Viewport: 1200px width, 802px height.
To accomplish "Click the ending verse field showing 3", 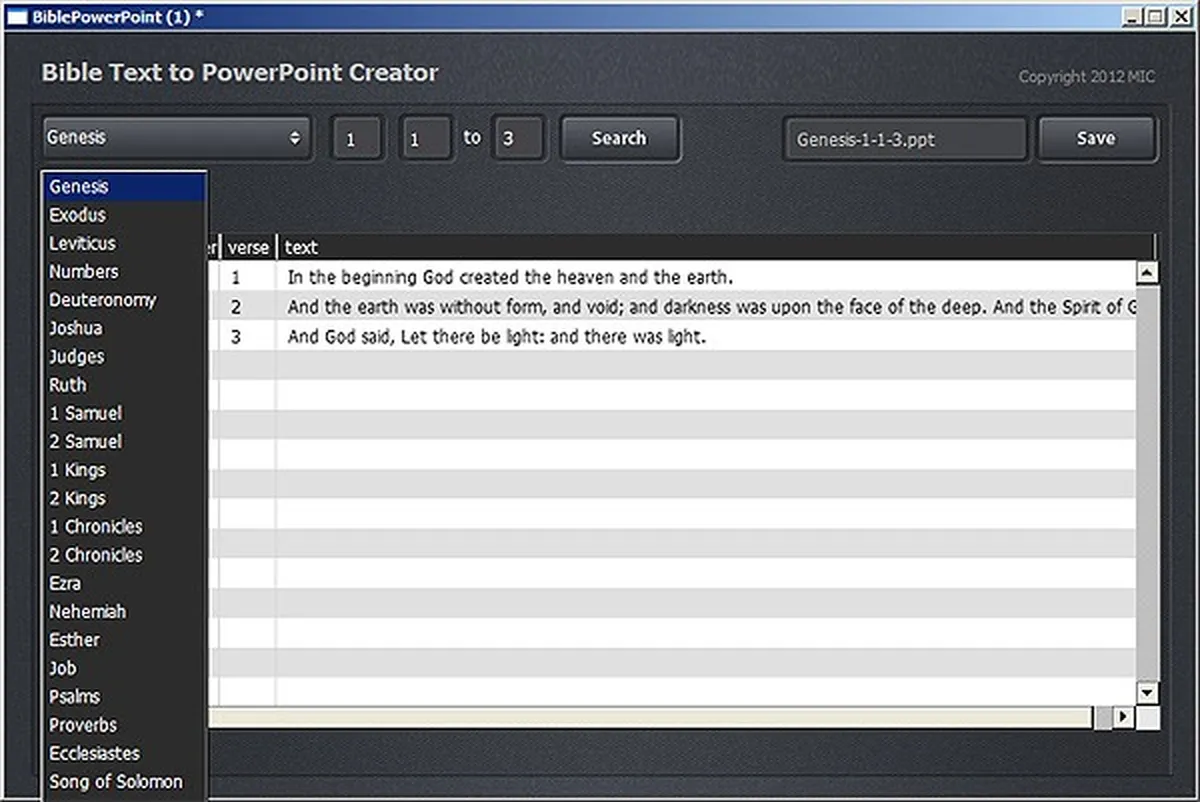I will (518, 138).
